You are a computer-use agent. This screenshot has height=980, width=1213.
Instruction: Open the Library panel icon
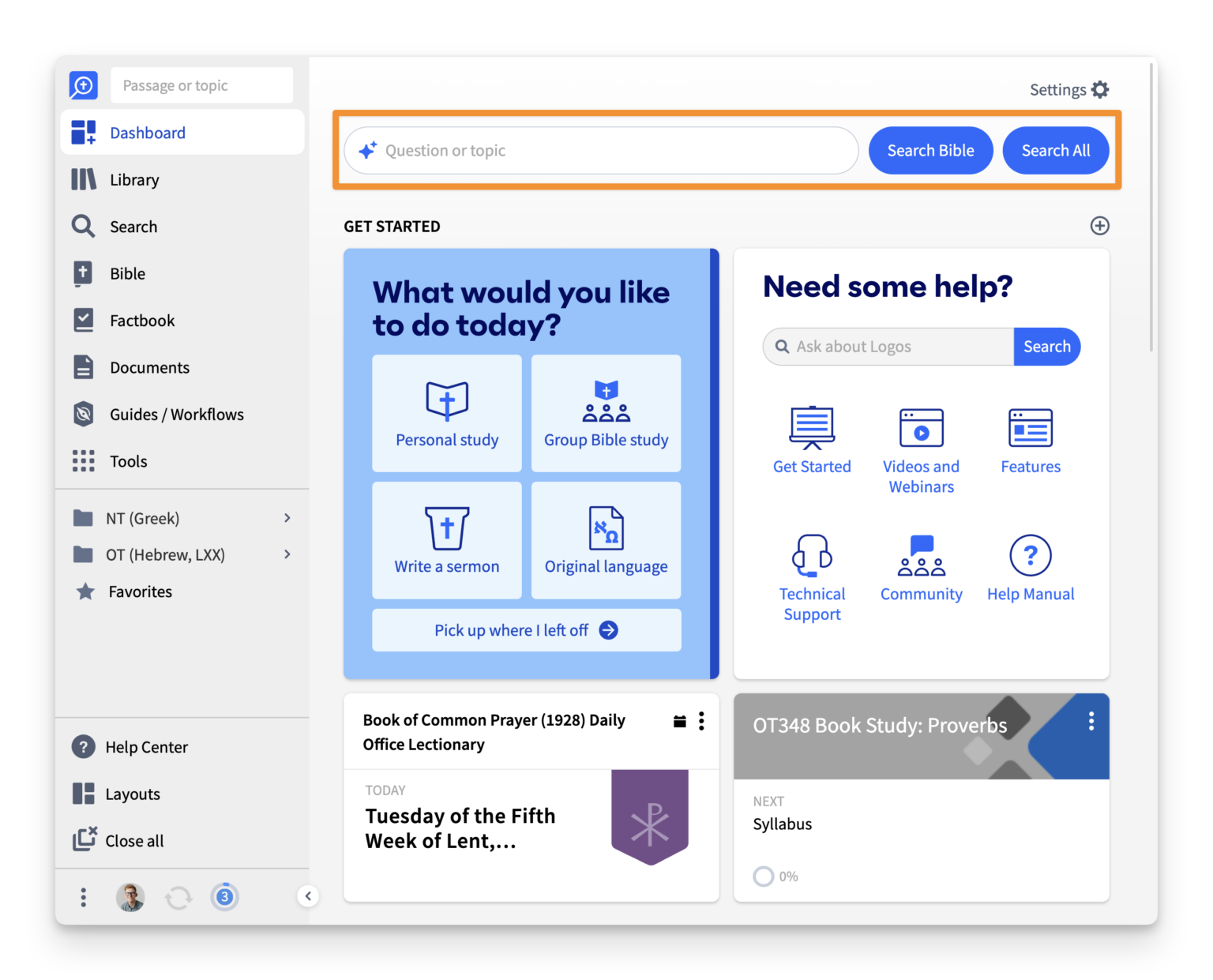pyautogui.click(x=83, y=179)
